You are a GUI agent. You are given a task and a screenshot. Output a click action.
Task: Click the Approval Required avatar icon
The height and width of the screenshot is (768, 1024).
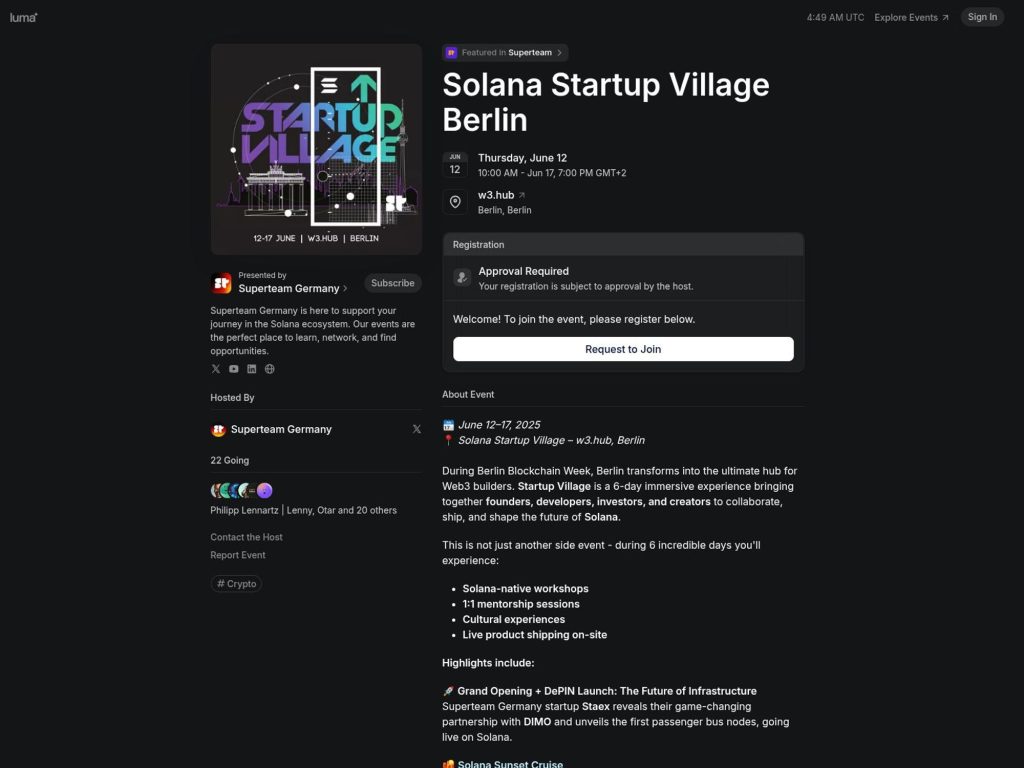click(x=462, y=277)
